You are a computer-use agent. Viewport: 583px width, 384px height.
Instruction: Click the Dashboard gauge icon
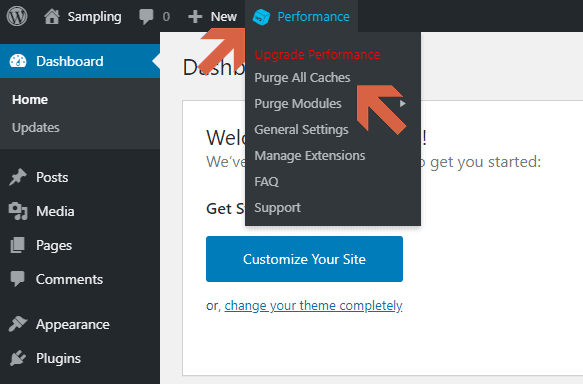[x=18, y=61]
